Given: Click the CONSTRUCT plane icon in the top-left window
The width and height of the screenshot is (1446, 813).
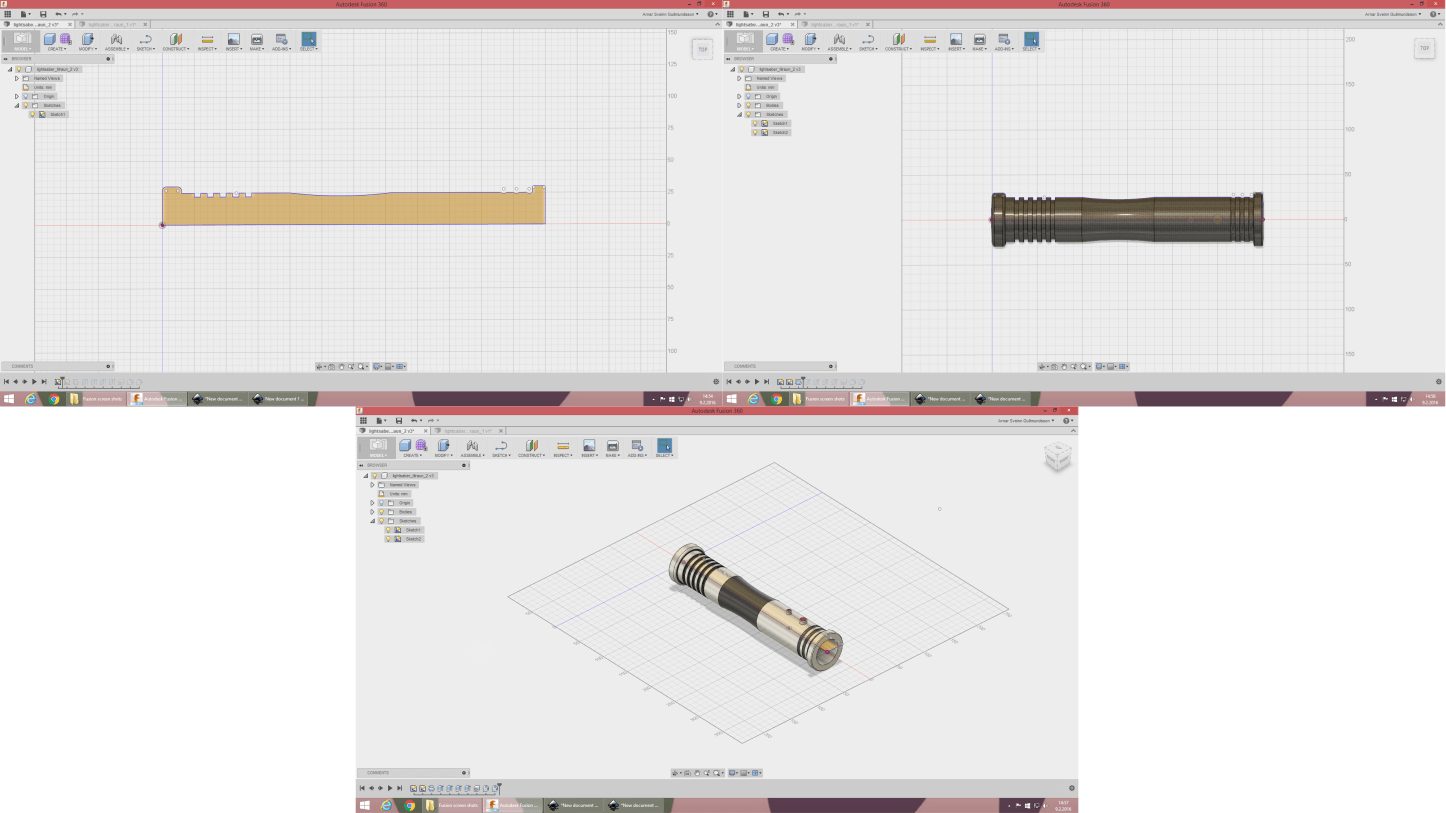Looking at the screenshot, I should pos(176,39).
